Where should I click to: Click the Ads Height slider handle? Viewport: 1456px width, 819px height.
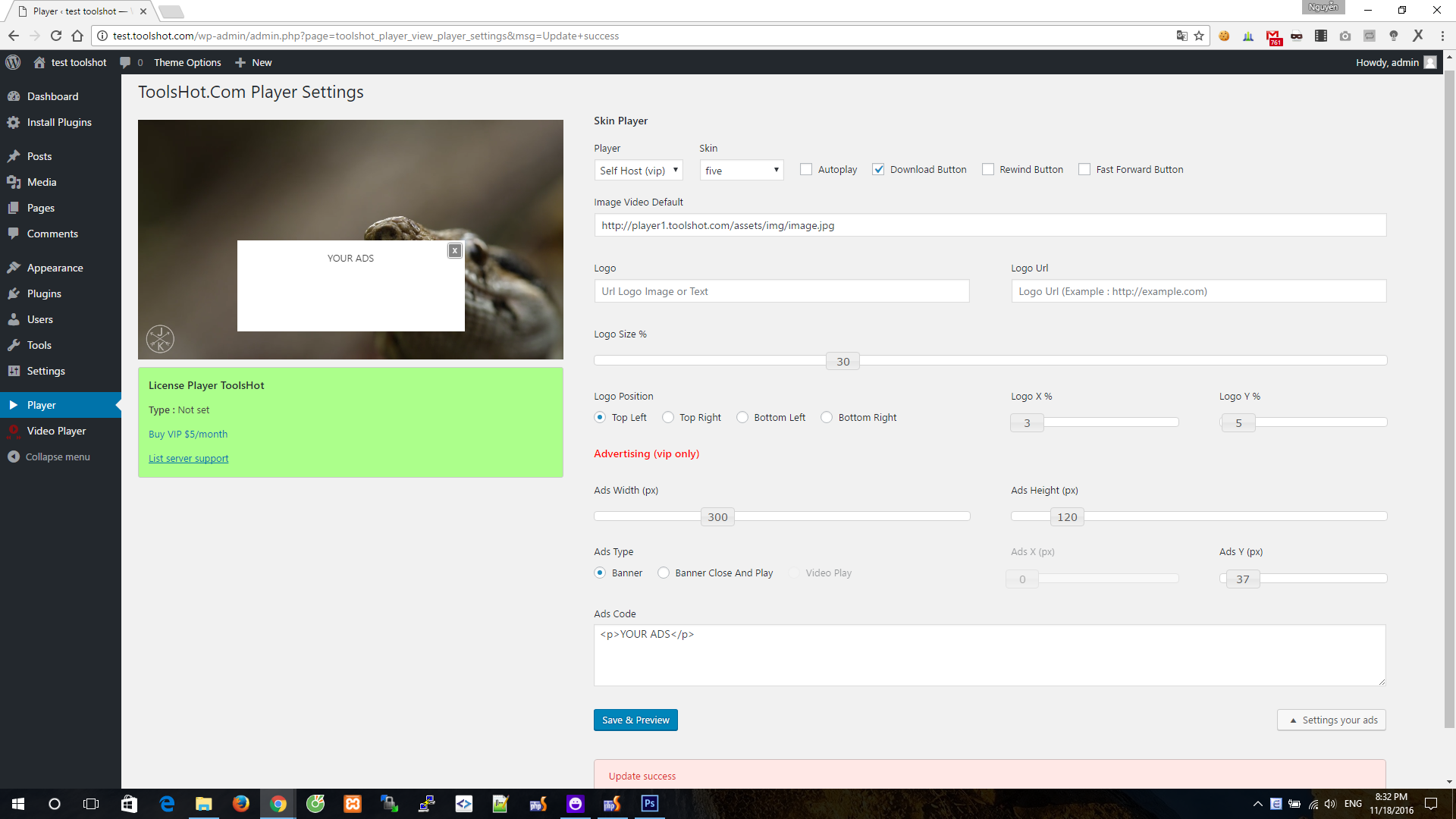[1067, 517]
